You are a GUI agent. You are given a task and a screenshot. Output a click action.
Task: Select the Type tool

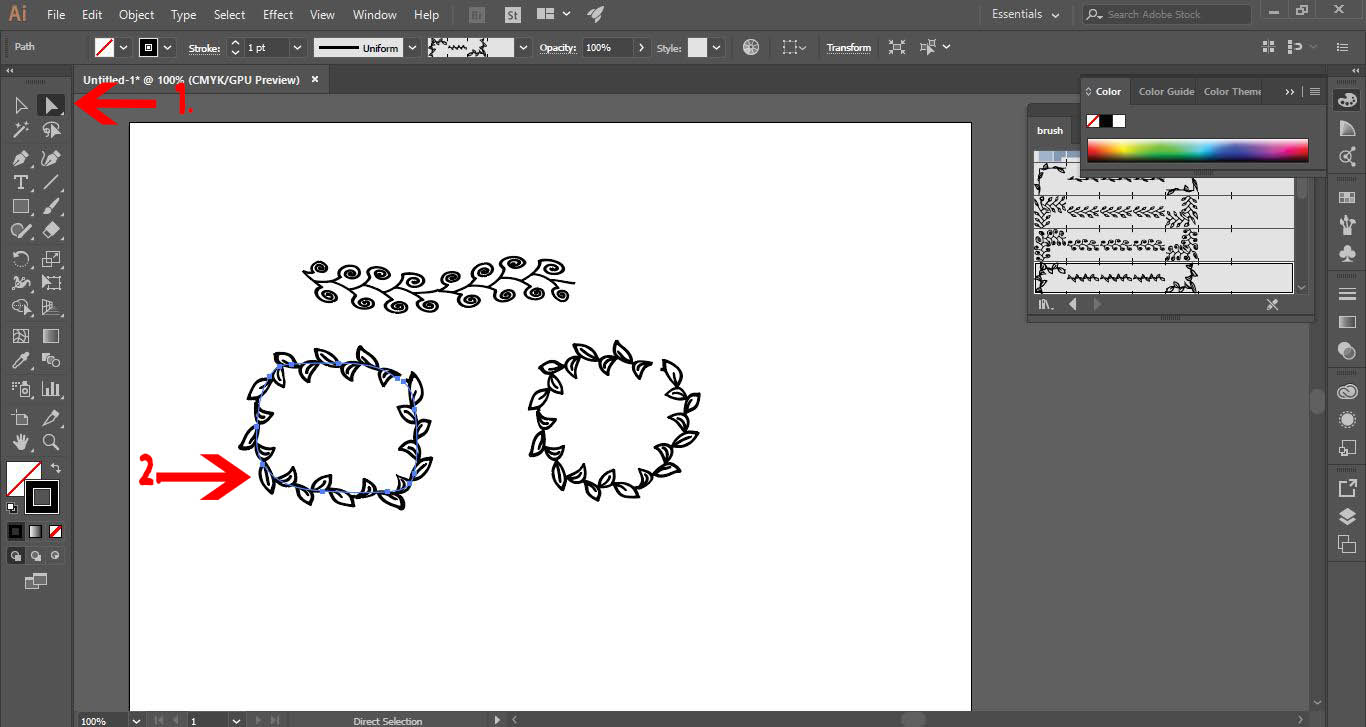19,181
